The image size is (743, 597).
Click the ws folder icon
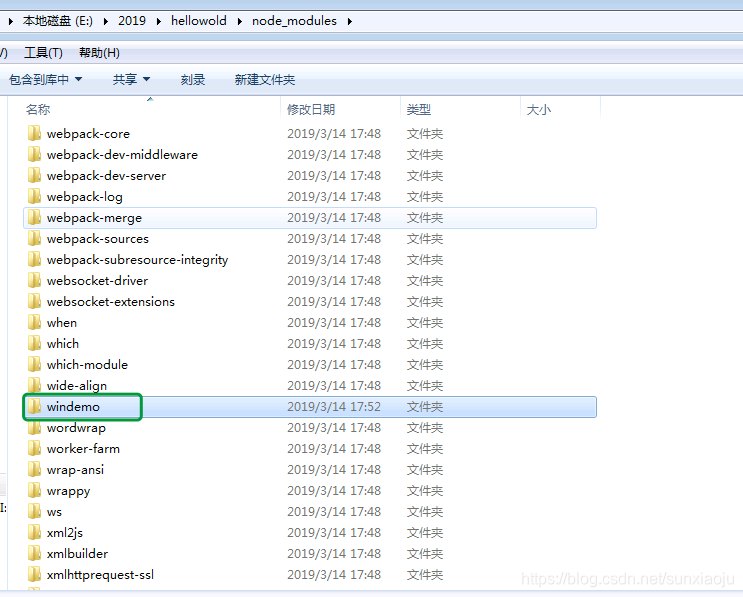(34, 512)
